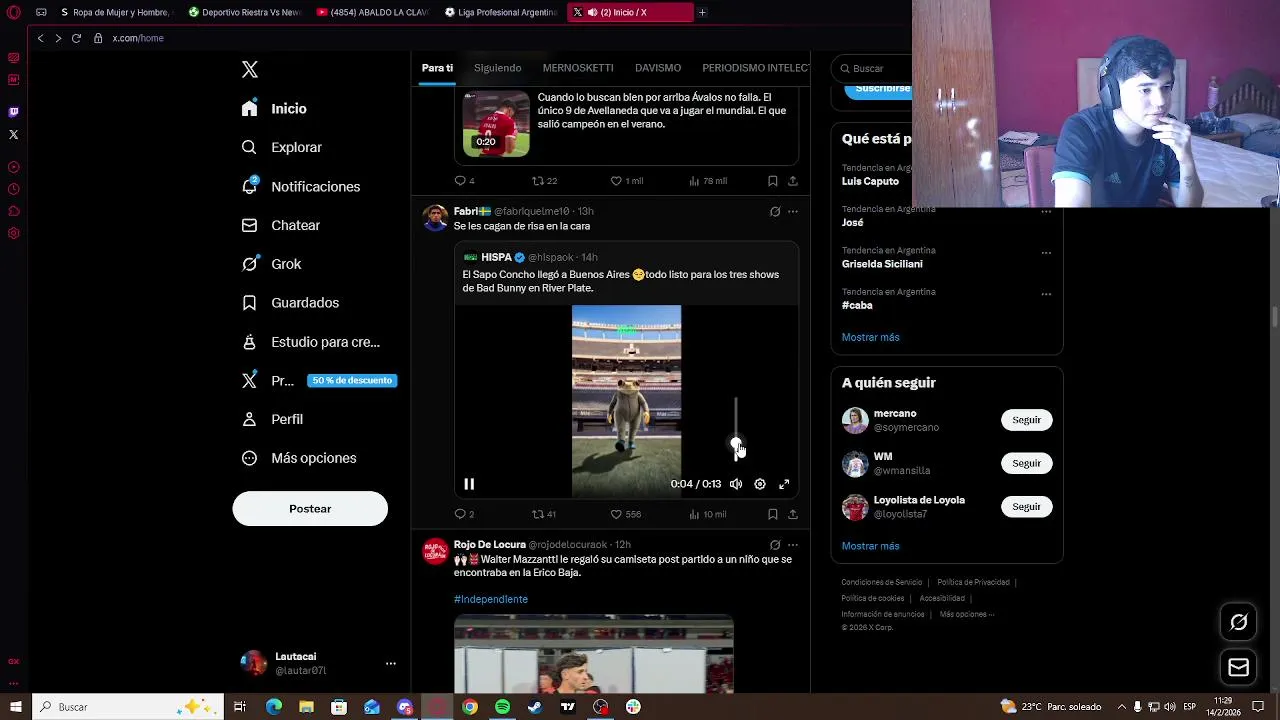Screen dimensions: 1280x720
Task: Switch to MERNOSKETTI tab
Action: pos(578,68)
